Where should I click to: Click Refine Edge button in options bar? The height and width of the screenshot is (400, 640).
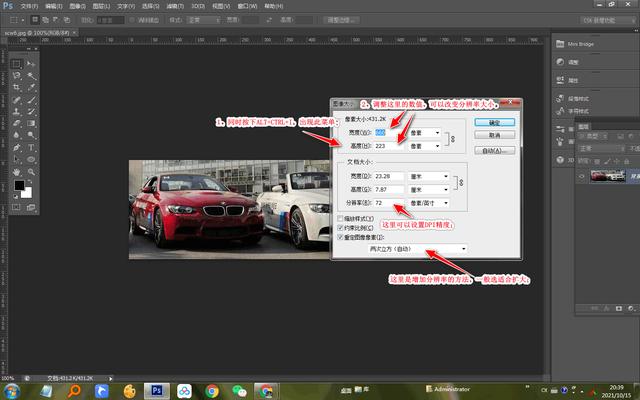pyautogui.click(x=341, y=20)
